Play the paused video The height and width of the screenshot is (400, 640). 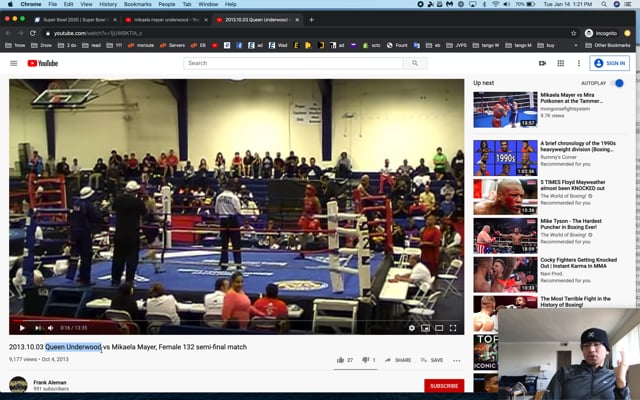[x=22, y=328]
